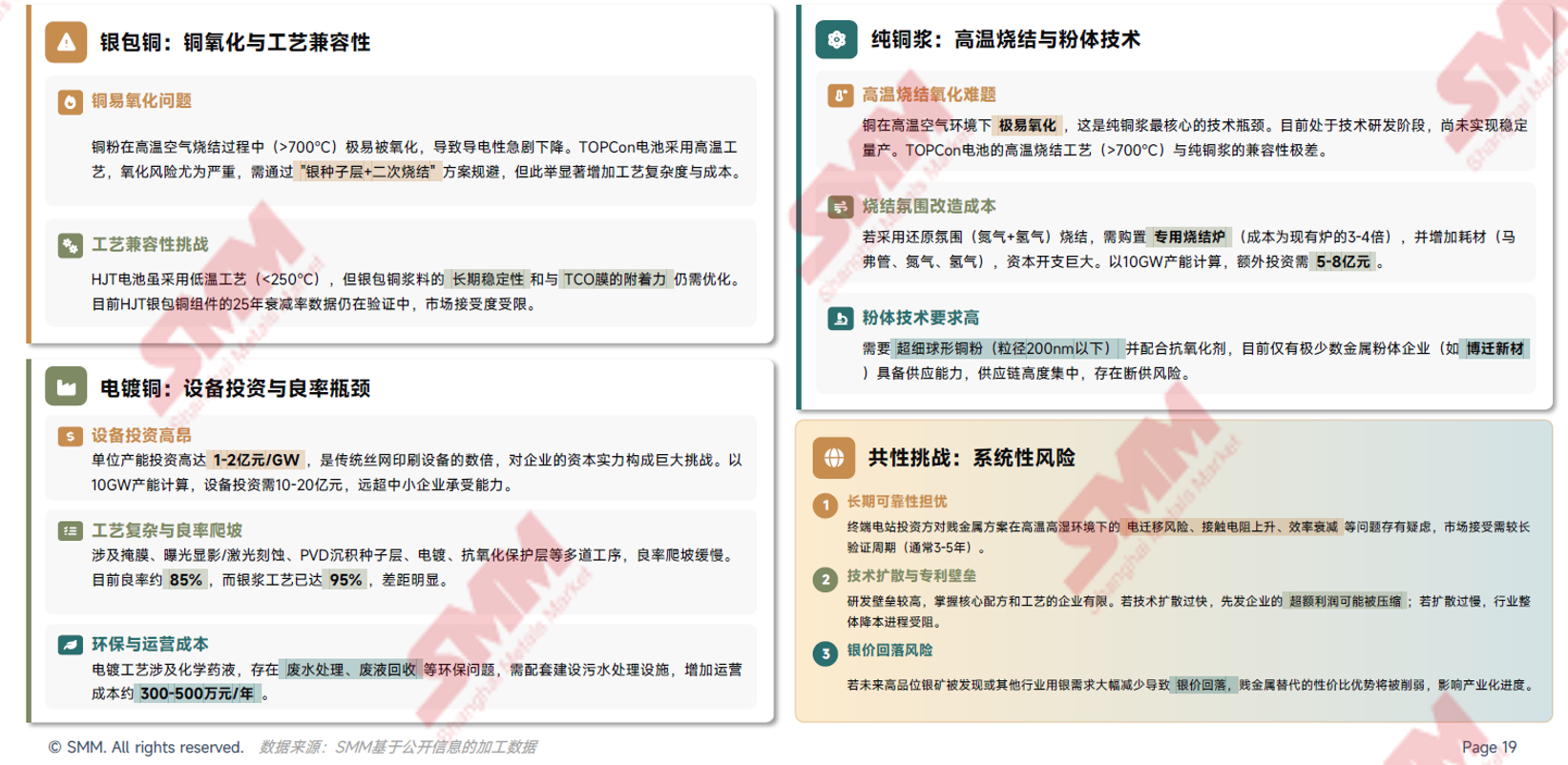Screen dimensions: 1568x765
Task: Click the highlighted term 长期稳定性
Action: pos(488,279)
